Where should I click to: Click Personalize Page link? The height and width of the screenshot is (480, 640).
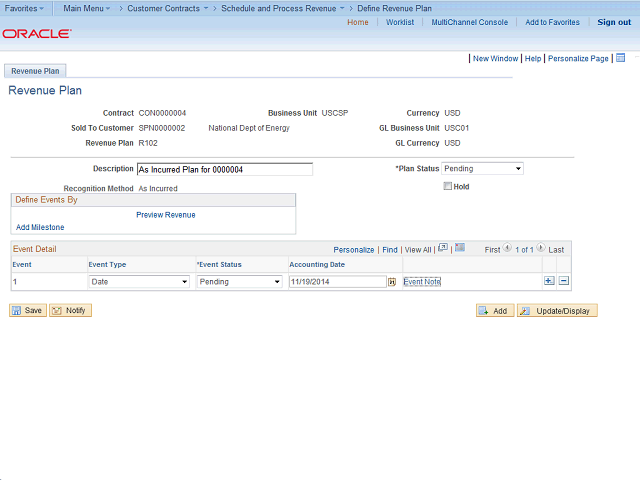(x=578, y=58)
